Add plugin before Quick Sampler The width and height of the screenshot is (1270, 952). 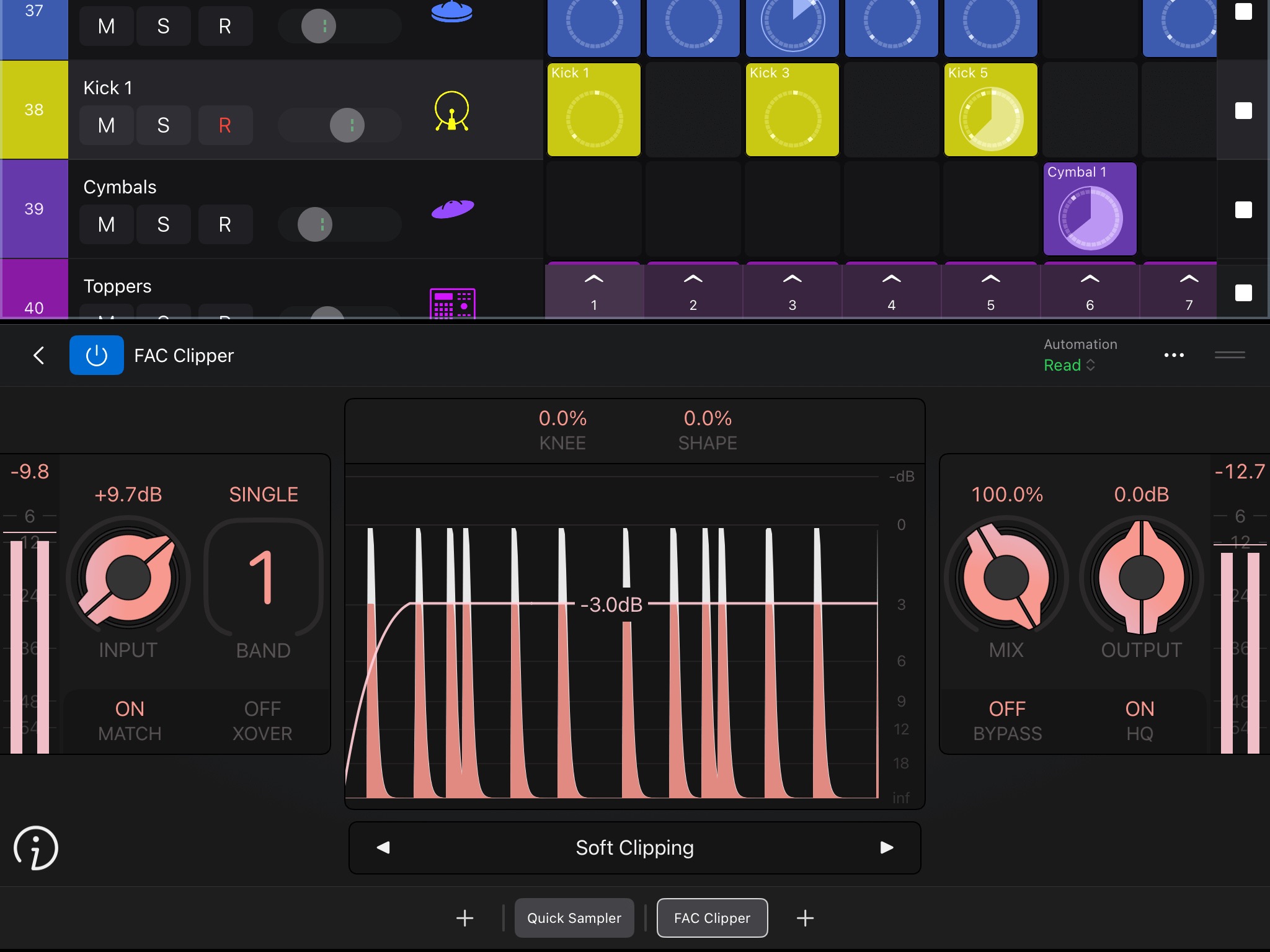(x=464, y=918)
